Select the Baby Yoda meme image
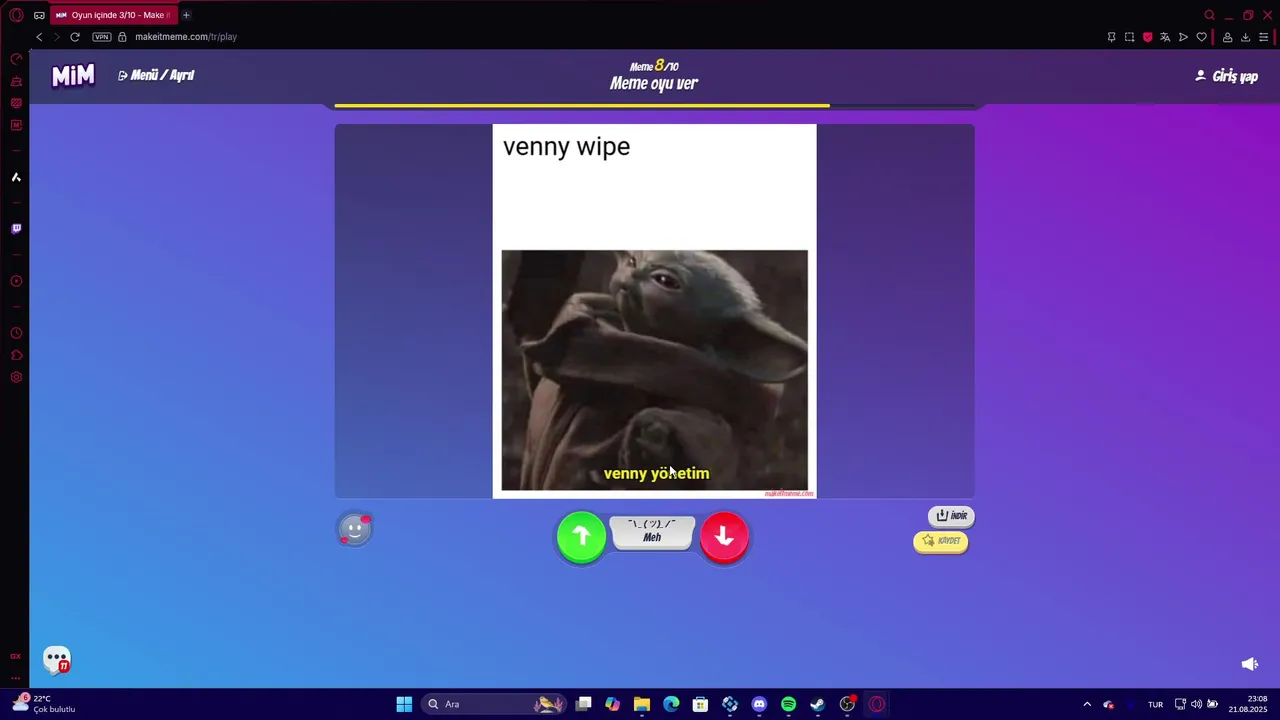The width and height of the screenshot is (1280, 720). click(654, 370)
